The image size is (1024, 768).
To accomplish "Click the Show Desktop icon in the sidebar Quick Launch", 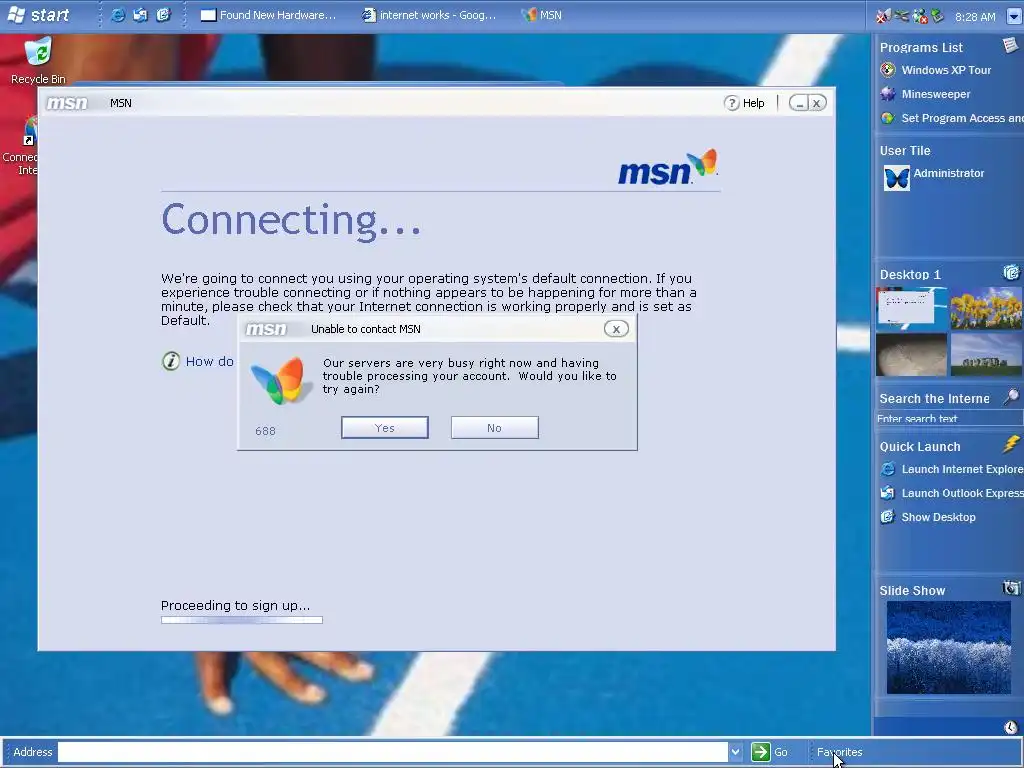I will 888,517.
